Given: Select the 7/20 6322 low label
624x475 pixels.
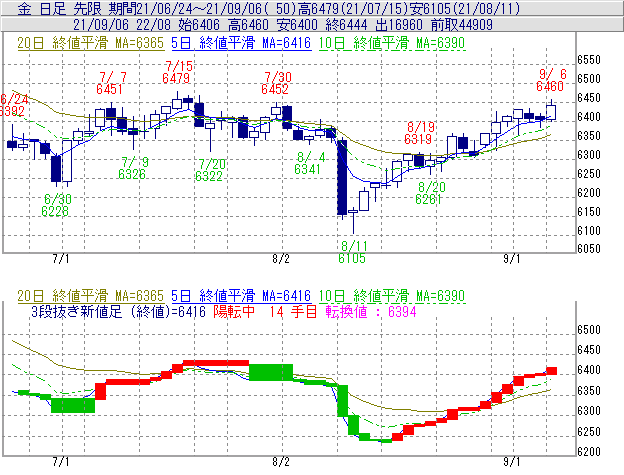Looking at the screenshot, I should (x=210, y=170).
